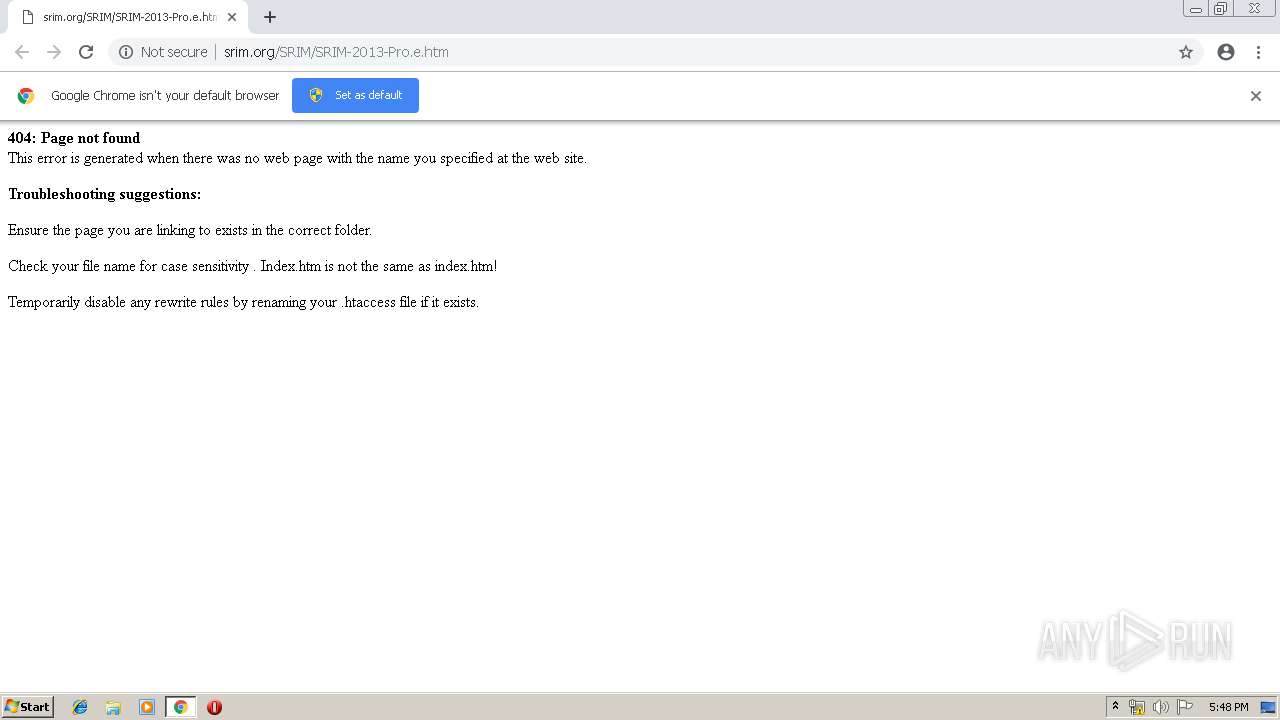Viewport: 1280px width, 720px height.
Task: Close the srim.org tab
Action: 232,17
